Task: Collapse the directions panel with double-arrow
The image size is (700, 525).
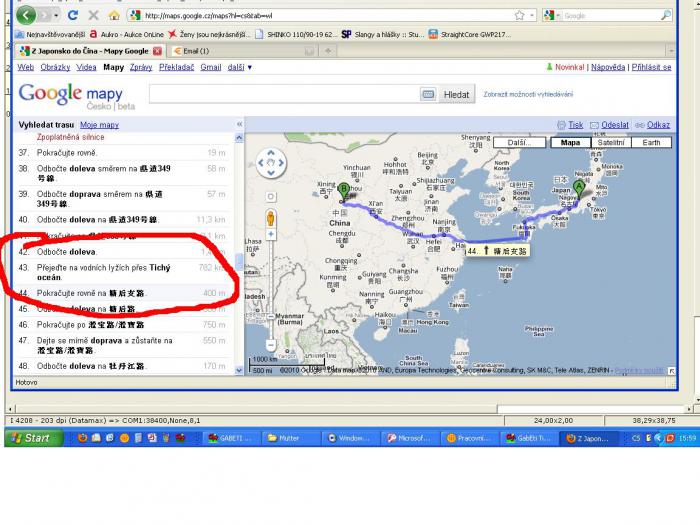Action: (x=239, y=125)
